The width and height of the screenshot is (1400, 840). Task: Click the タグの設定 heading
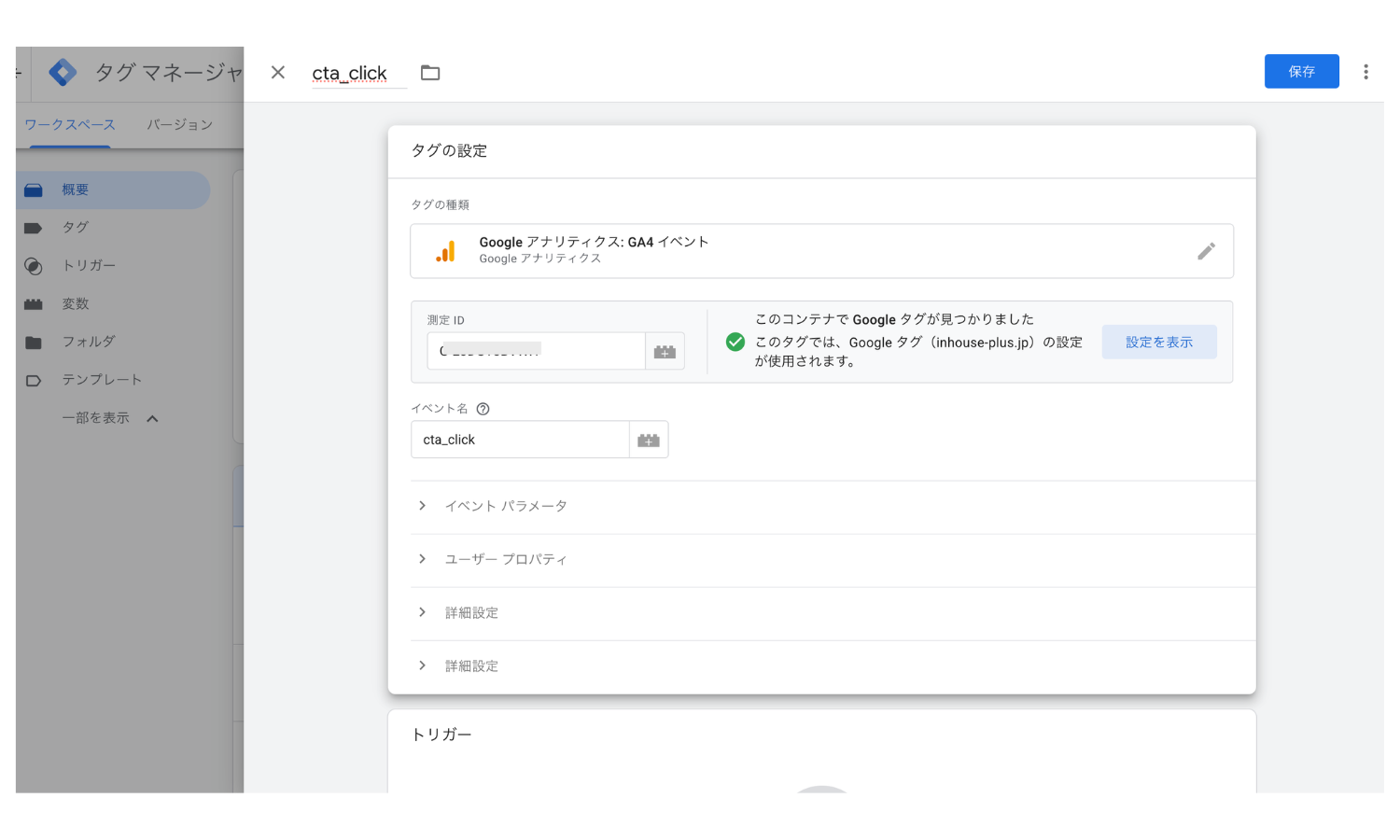[449, 151]
